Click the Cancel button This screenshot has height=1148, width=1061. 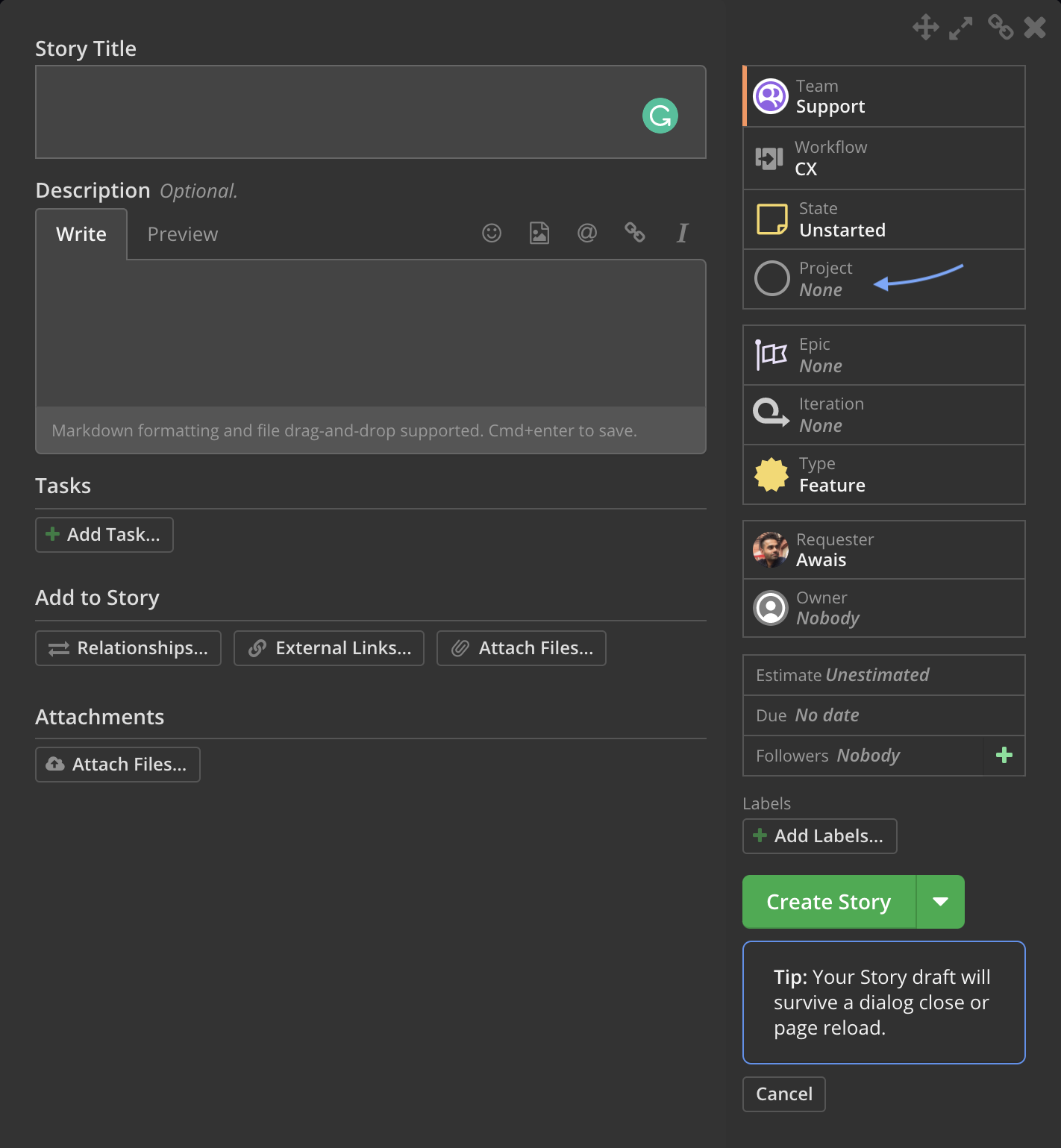point(784,1094)
